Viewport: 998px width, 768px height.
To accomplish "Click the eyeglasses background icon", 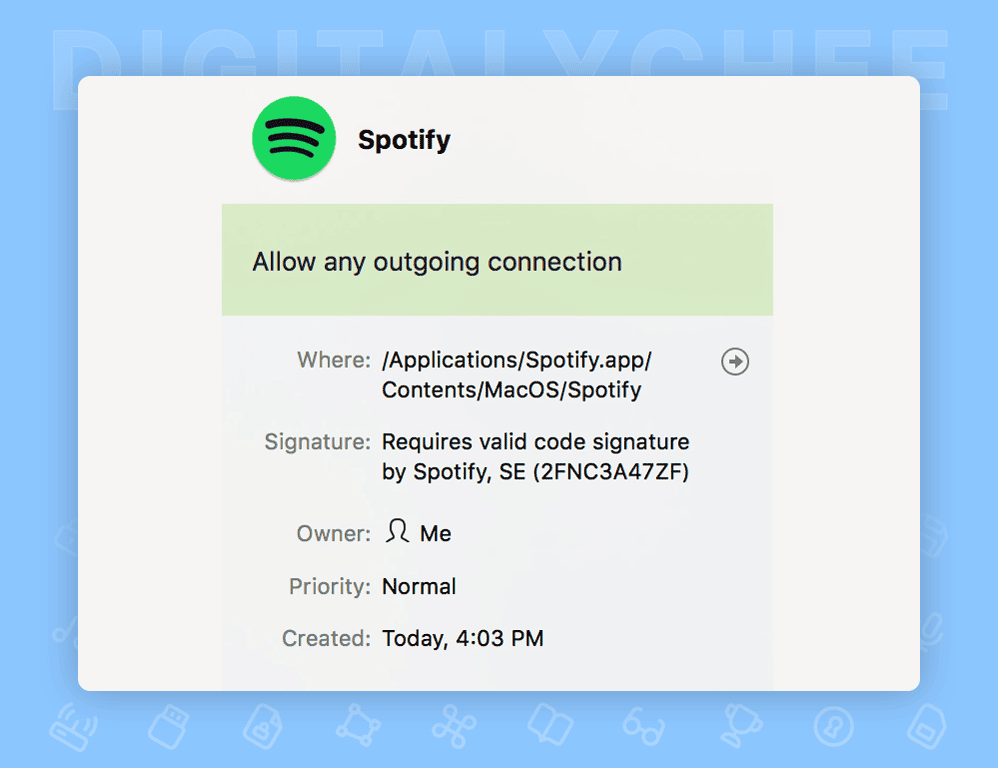I will pos(644,727).
